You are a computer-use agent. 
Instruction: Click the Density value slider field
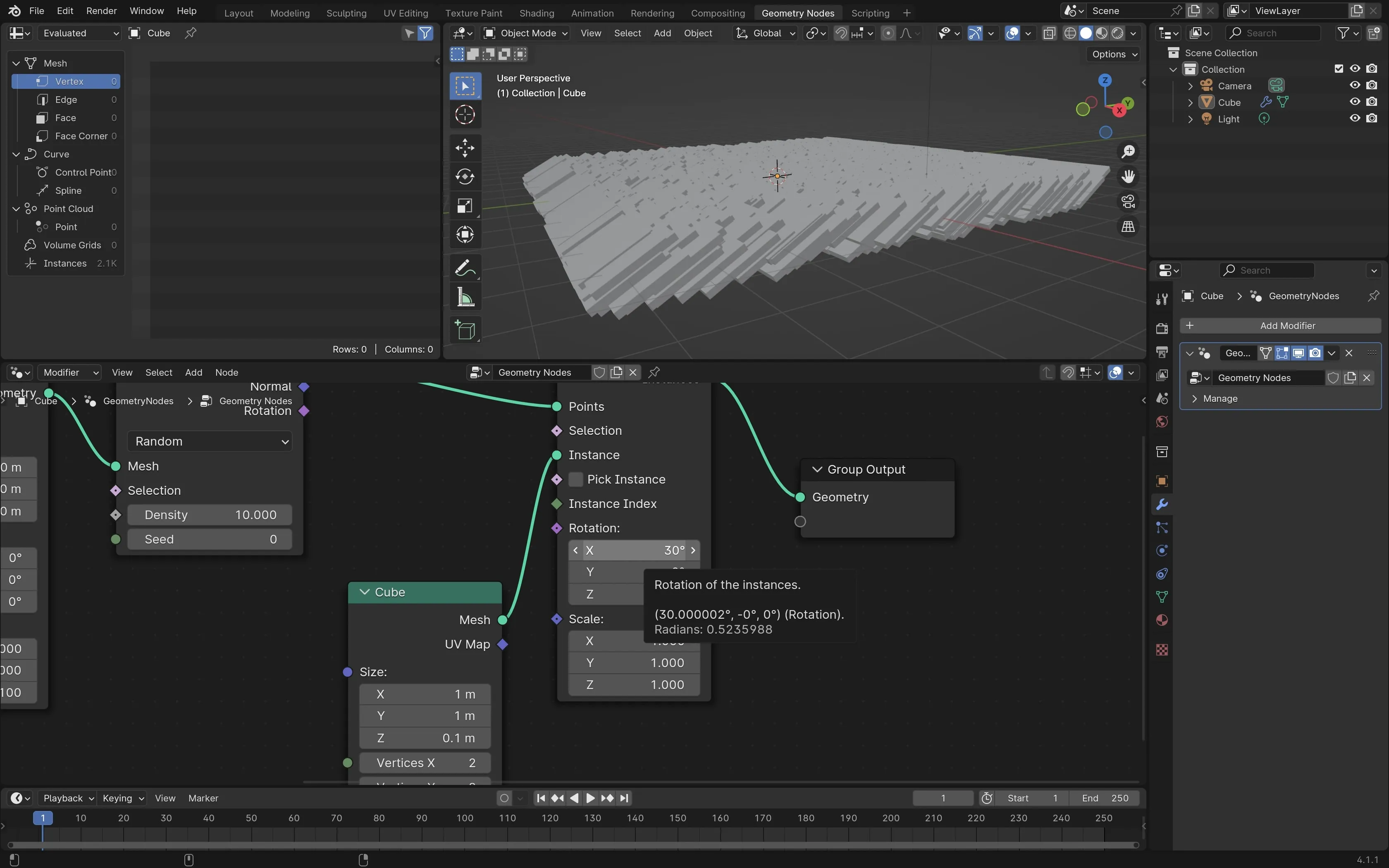click(210, 515)
